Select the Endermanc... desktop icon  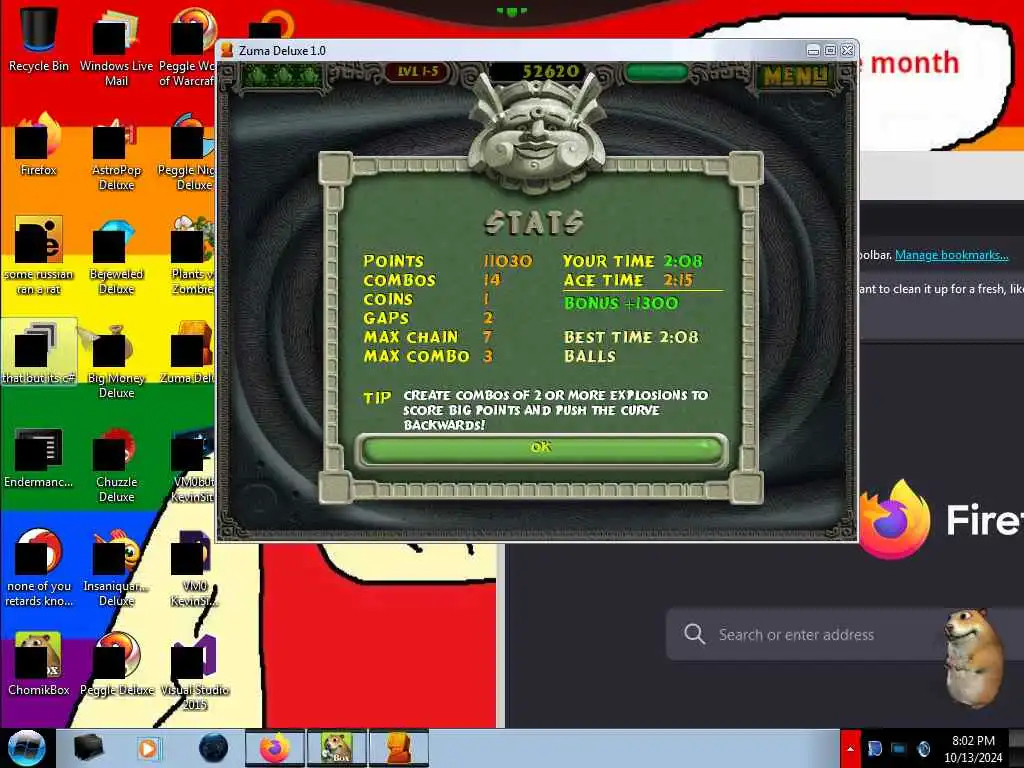click(x=38, y=457)
